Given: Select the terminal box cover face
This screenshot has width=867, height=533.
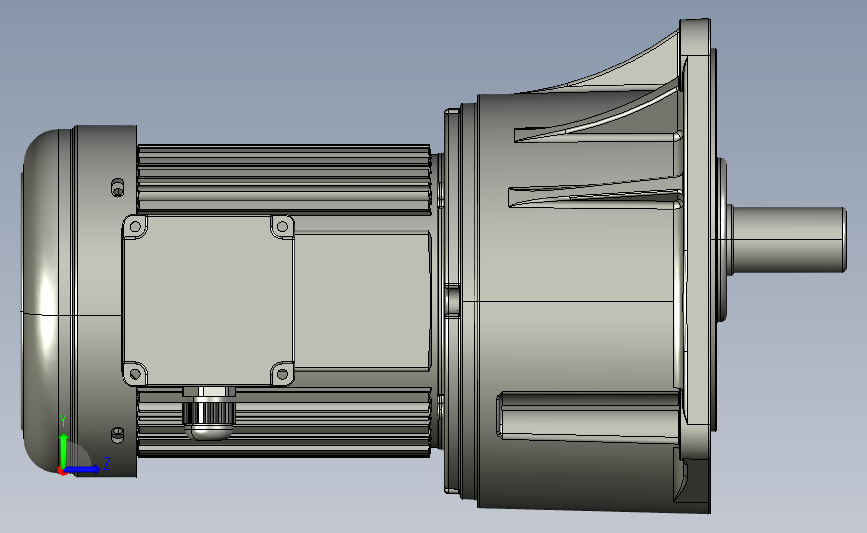Looking at the screenshot, I should [208, 300].
